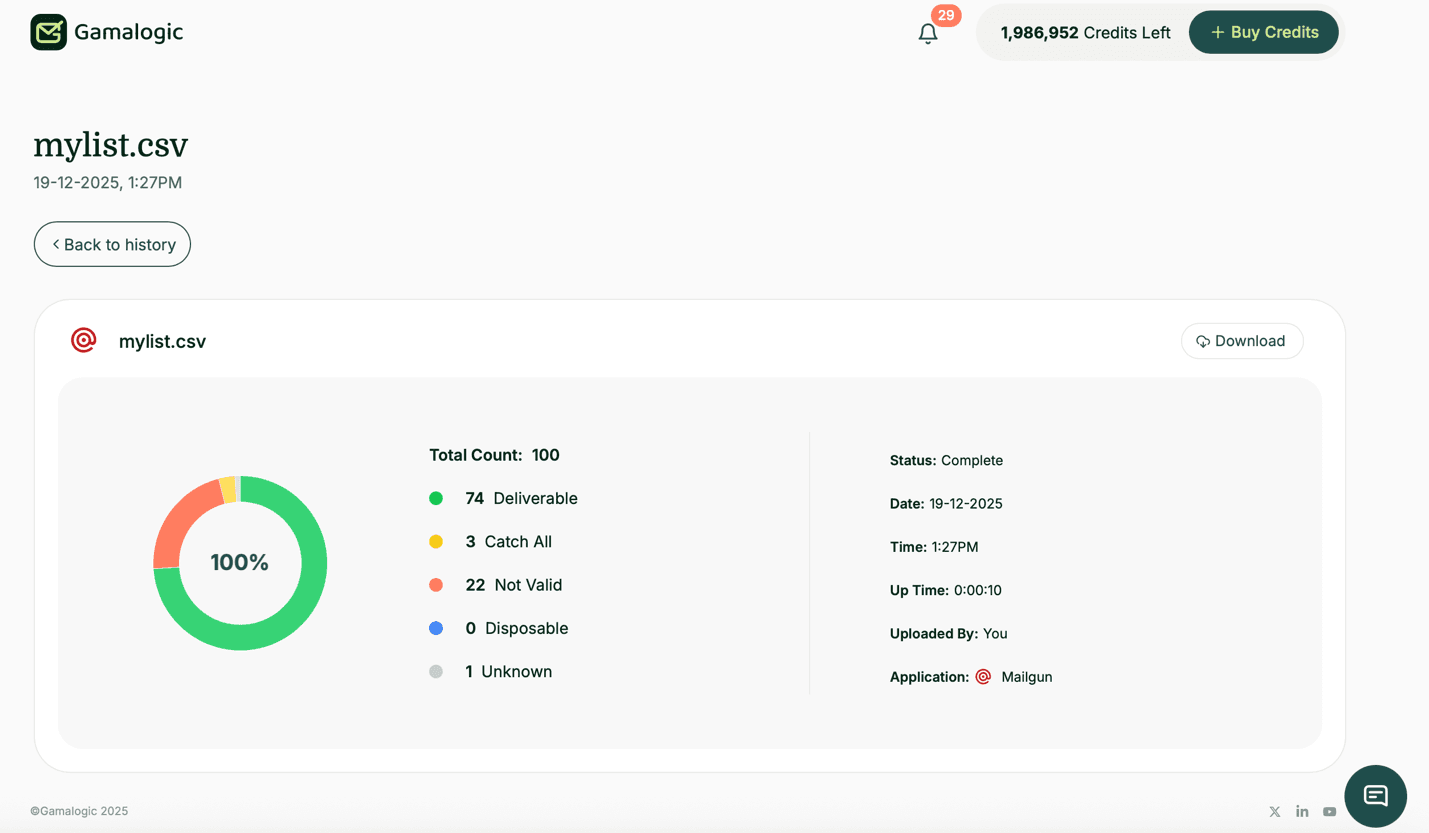The height and width of the screenshot is (833, 1429).
Task: Open the YouTube icon in footer
Action: click(x=1329, y=811)
